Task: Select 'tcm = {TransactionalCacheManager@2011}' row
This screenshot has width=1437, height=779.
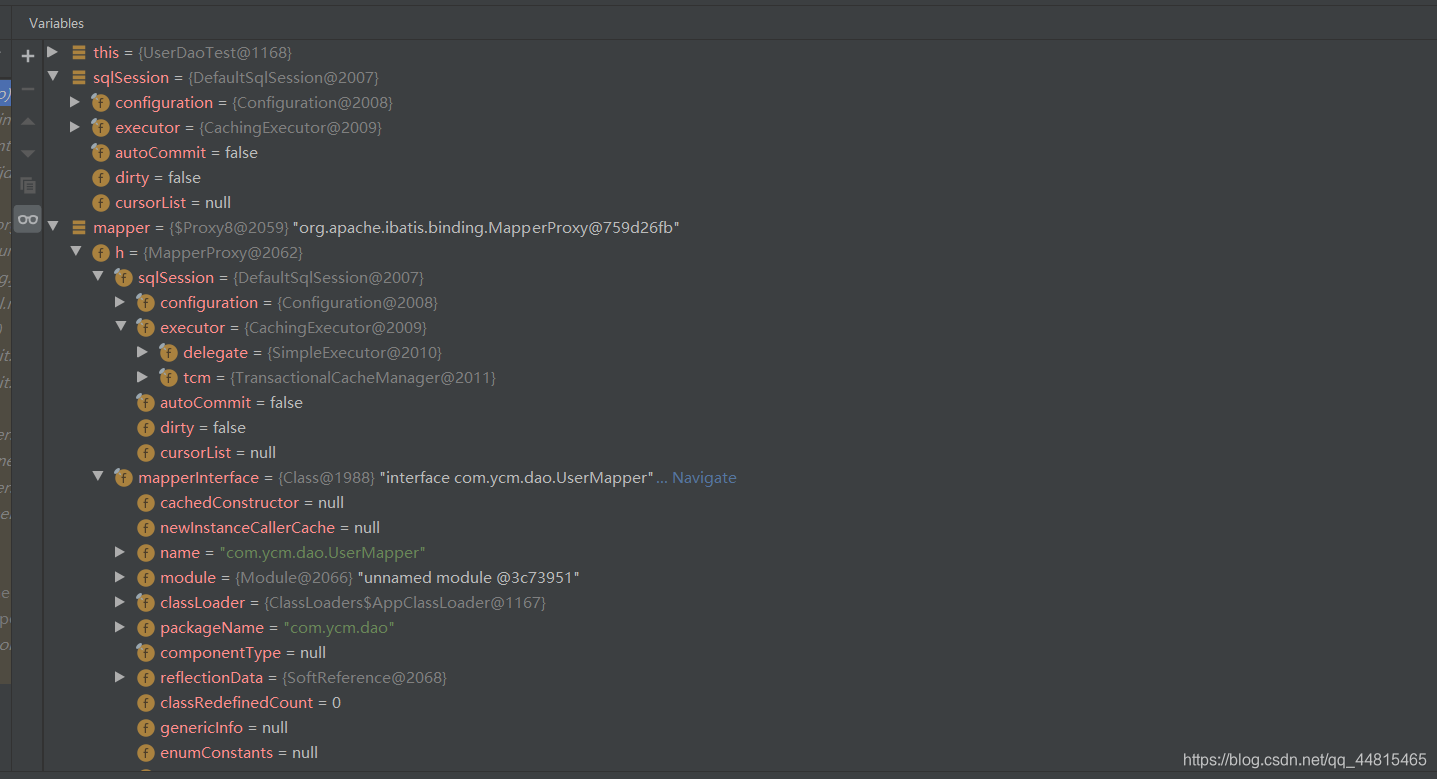Action: pyautogui.click(x=740, y=377)
